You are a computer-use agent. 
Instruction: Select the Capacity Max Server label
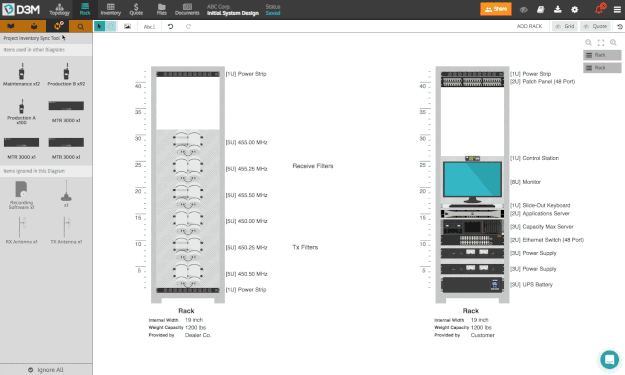pyautogui.click(x=542, y=227)
